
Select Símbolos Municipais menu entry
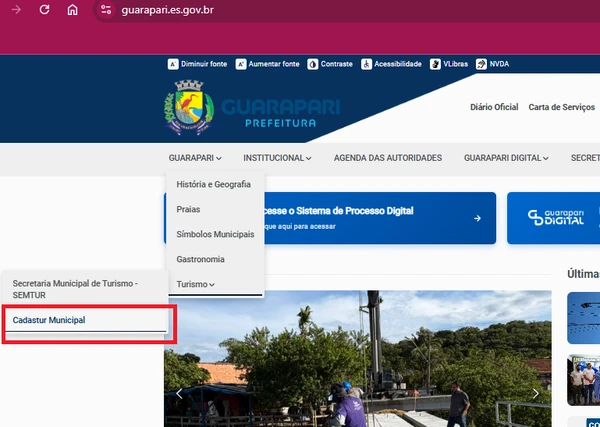point(215,234)
